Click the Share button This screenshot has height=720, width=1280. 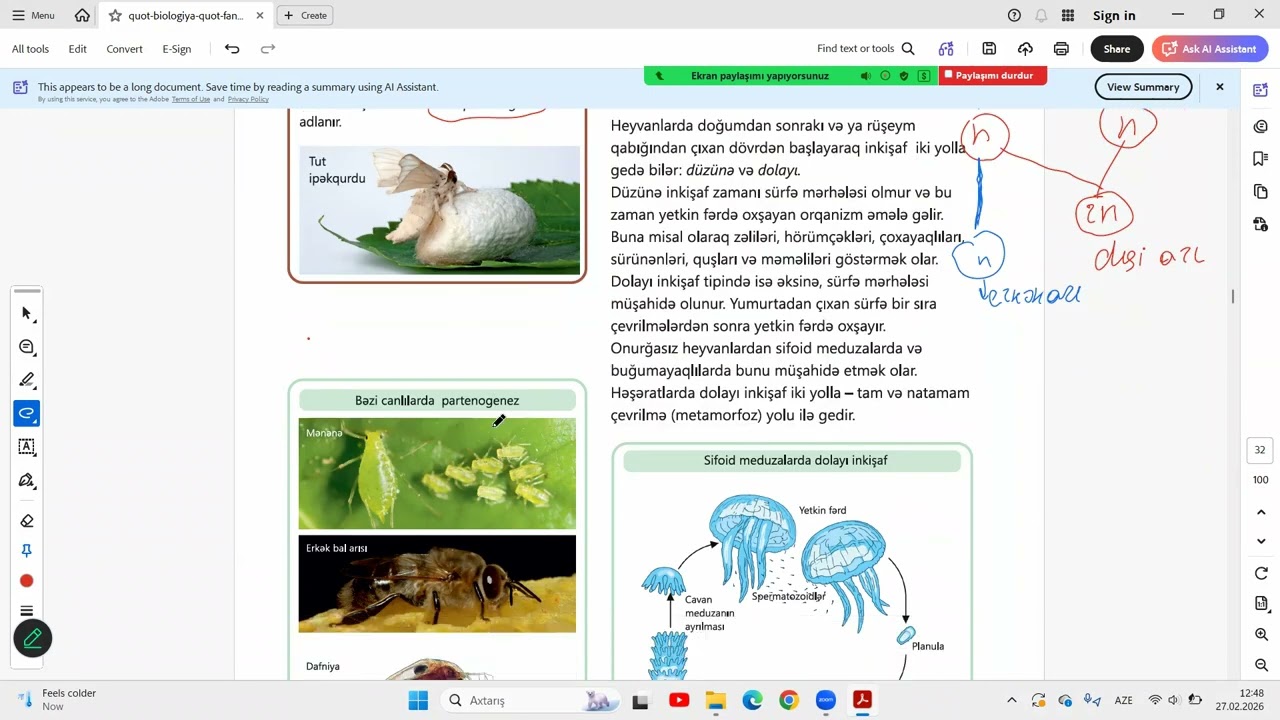[x=1117, y=49]
